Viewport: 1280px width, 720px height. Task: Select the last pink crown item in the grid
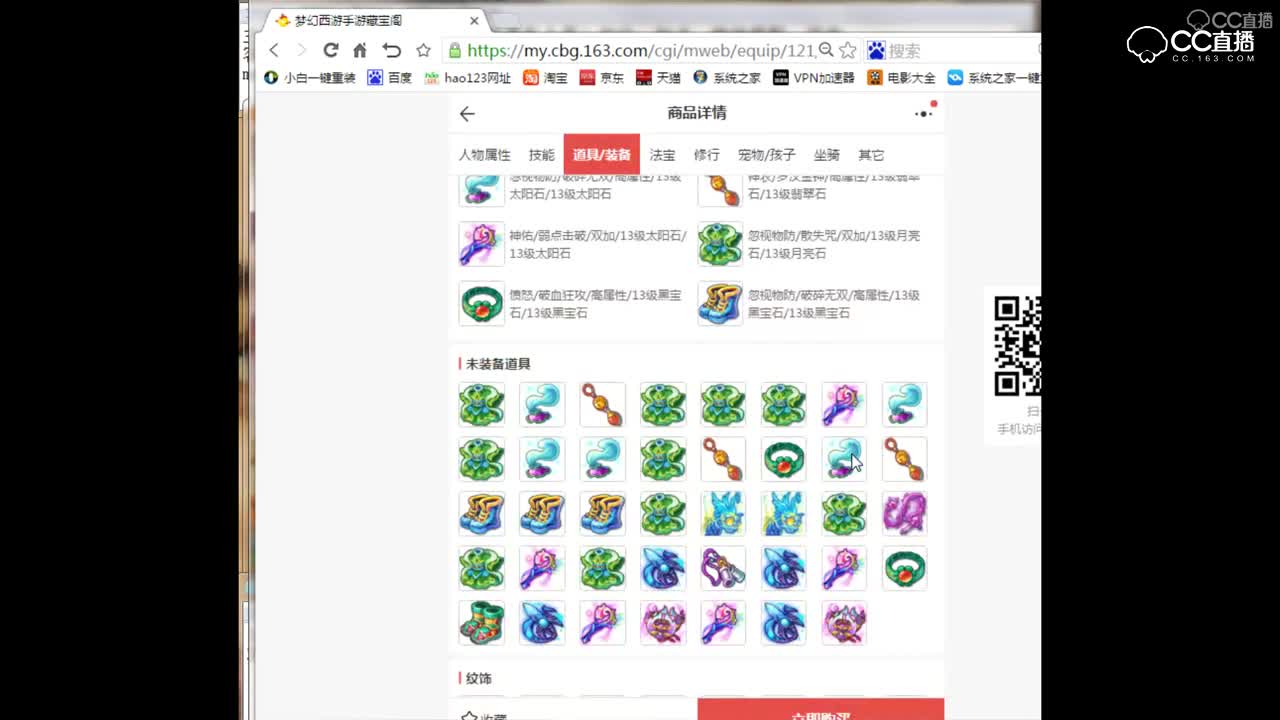tap(843, 622)
